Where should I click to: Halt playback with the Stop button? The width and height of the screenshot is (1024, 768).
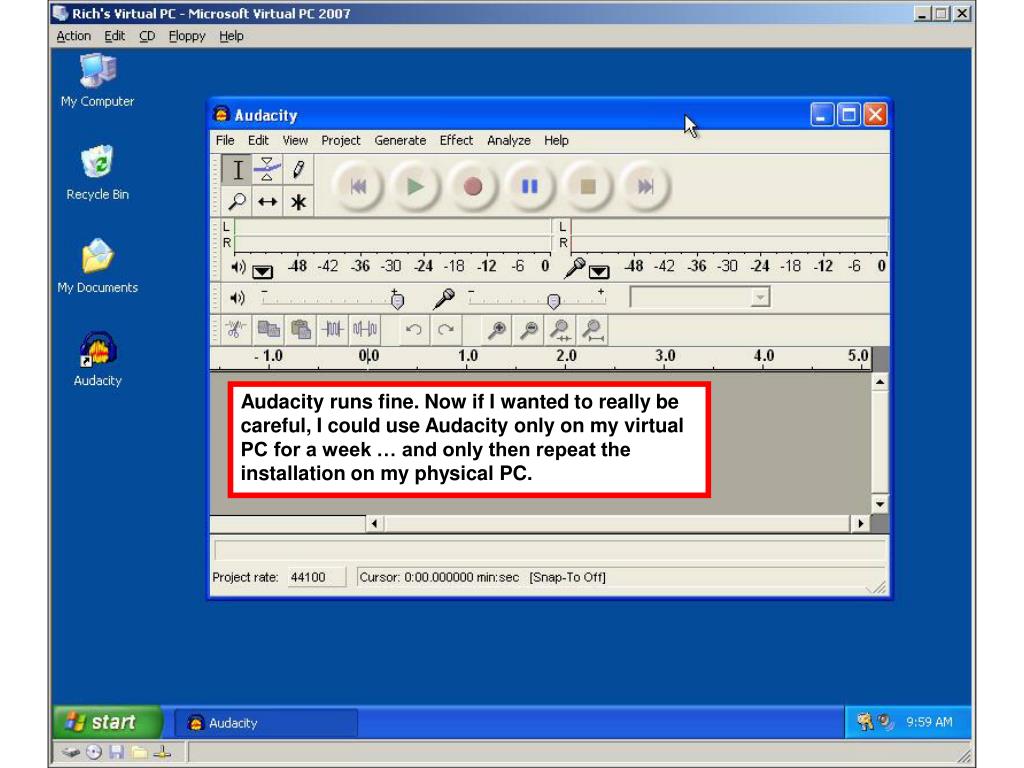pos(588,187)
